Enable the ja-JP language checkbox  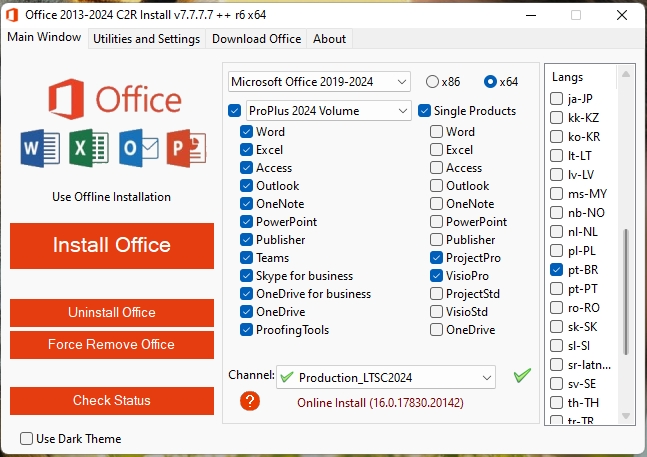pos(557,99)
